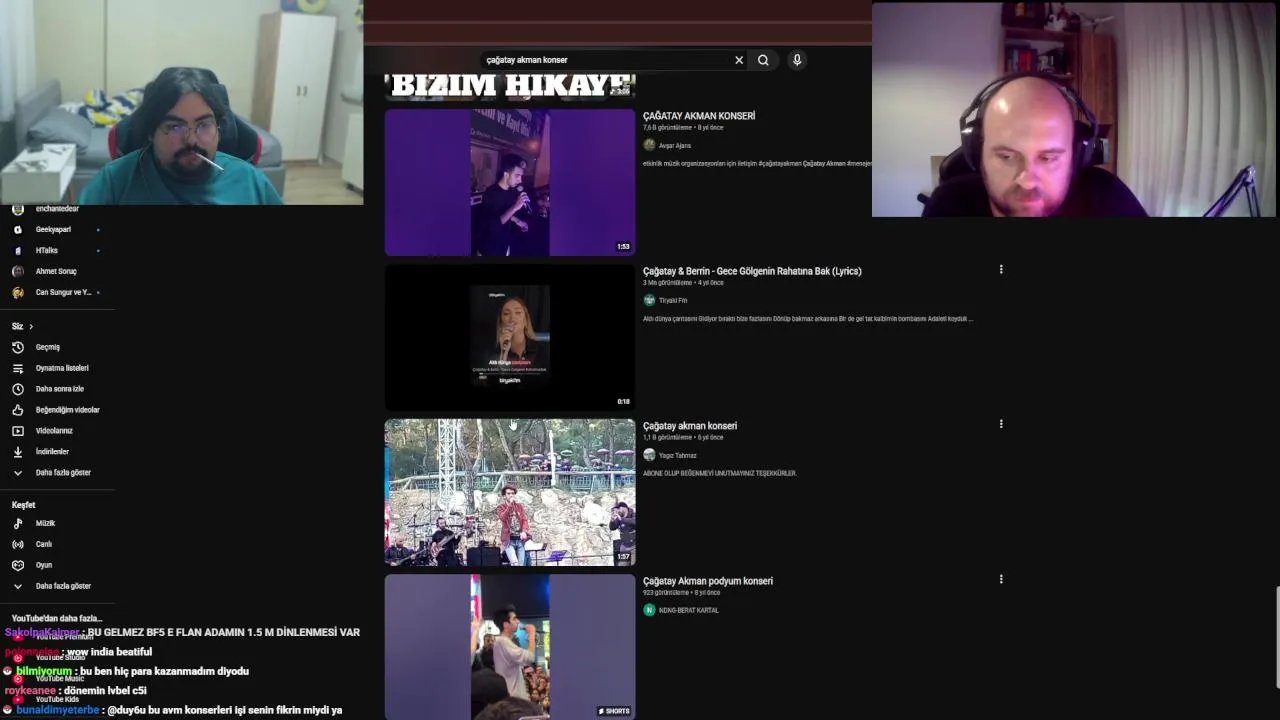Viewport: 1280px width, 720px height.
Task: Play the SHORTS podyum konseri thumbnail
Action: (510, 647)
